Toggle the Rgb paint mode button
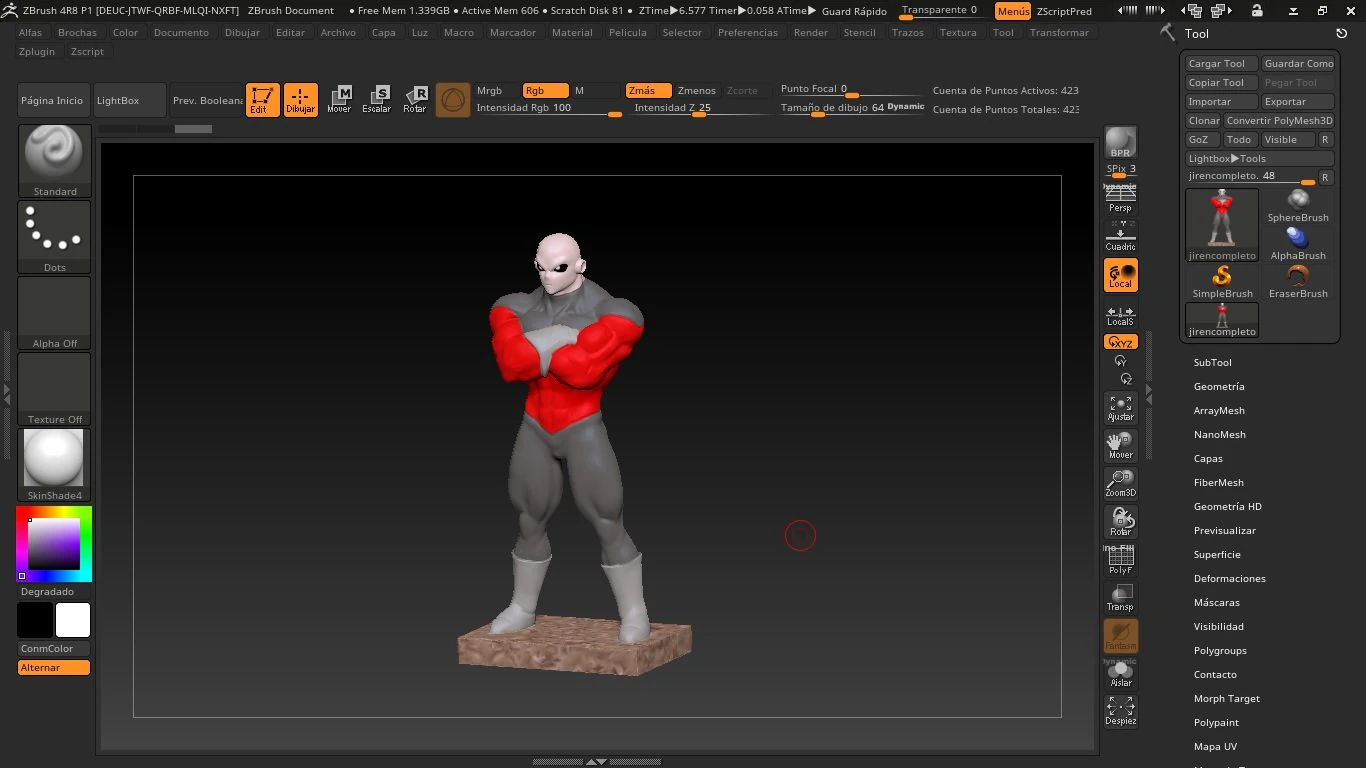The image size is (1366, 768). 545,90
